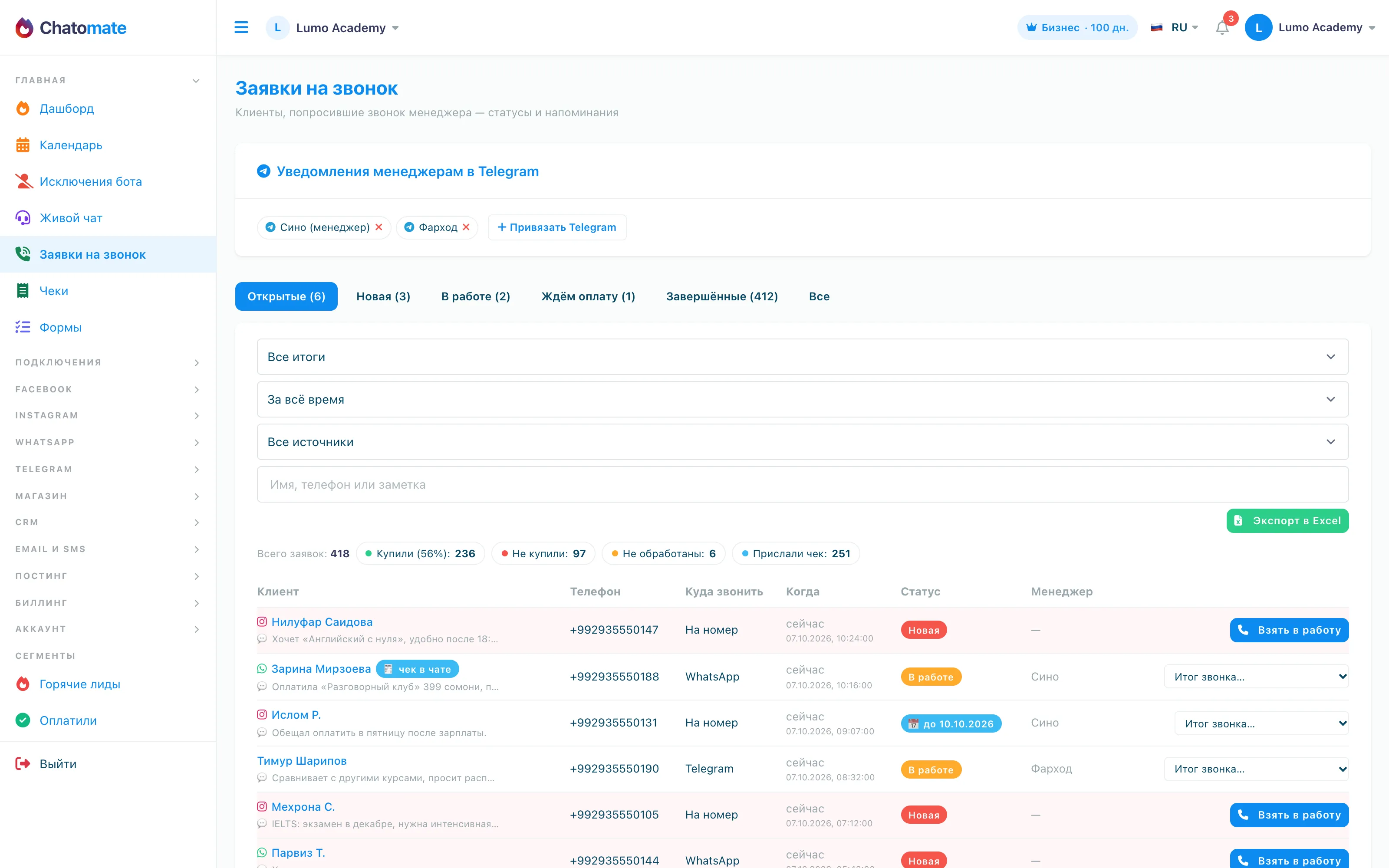The height and width of the screenshot is (868, 1389).
Task: Open client Тимур Шарипов link
Action: 302,761
